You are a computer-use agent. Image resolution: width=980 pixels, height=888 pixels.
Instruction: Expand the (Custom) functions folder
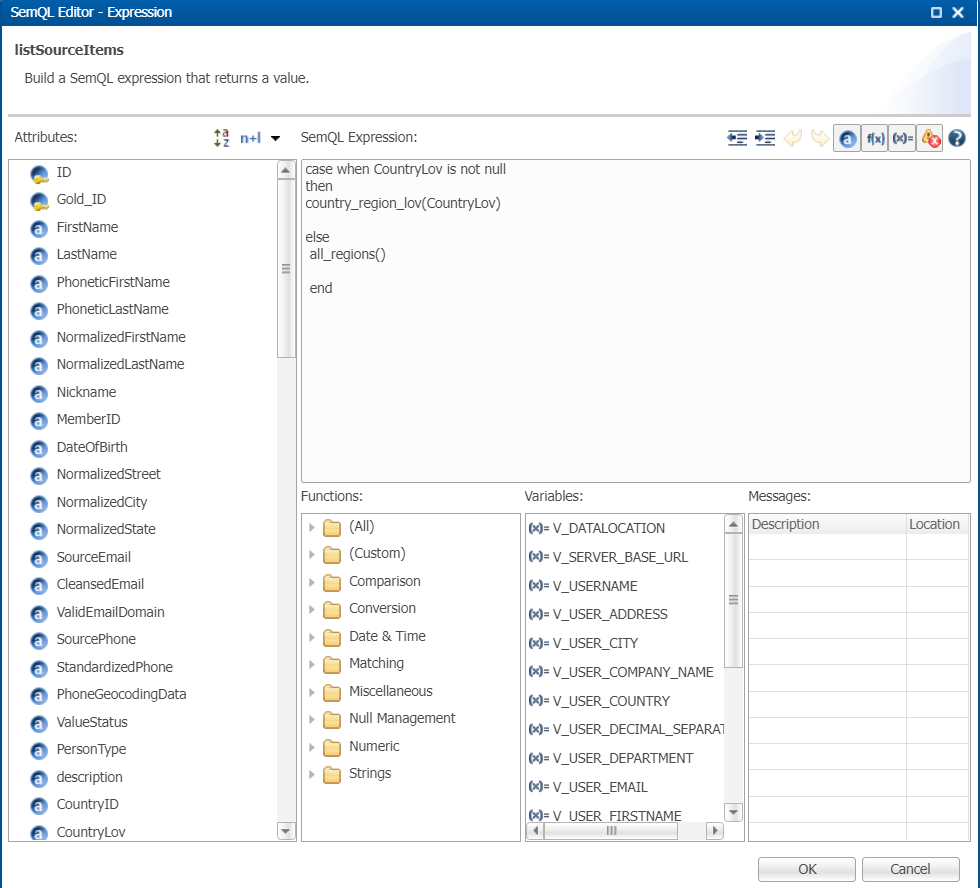(x=312, y=554)
